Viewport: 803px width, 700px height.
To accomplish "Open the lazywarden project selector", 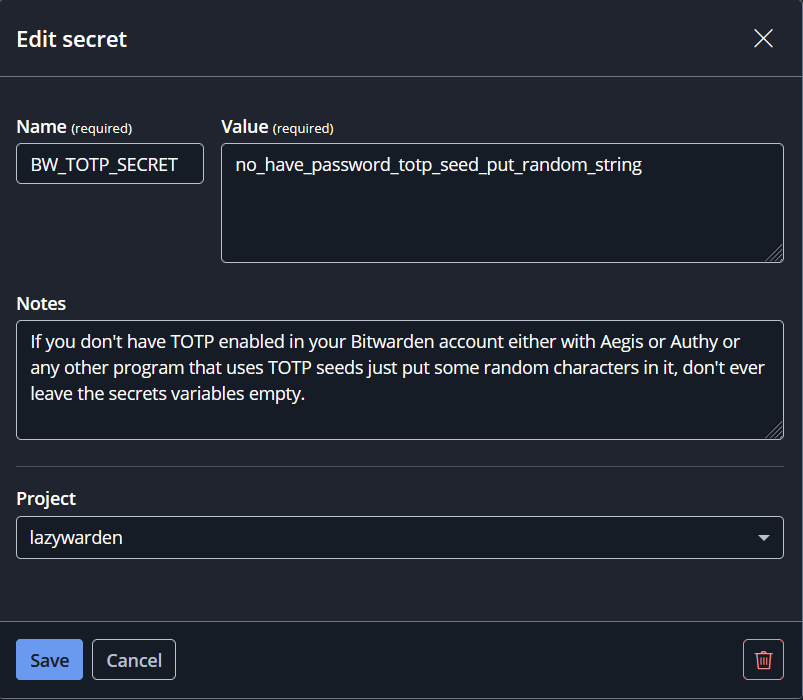I will 400,538.
